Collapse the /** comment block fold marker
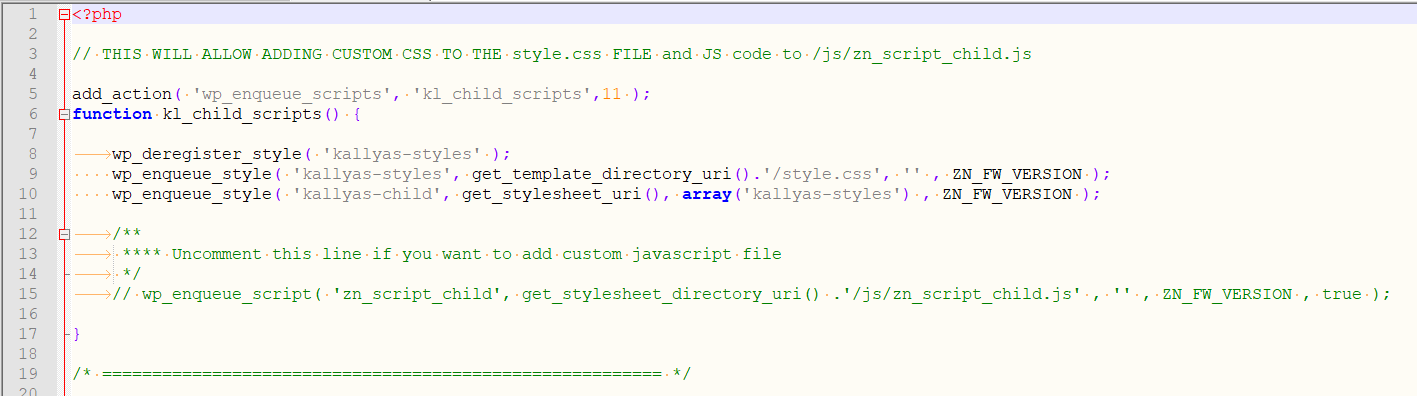The height and width of the screenshot is (396, 1417). 65,235
